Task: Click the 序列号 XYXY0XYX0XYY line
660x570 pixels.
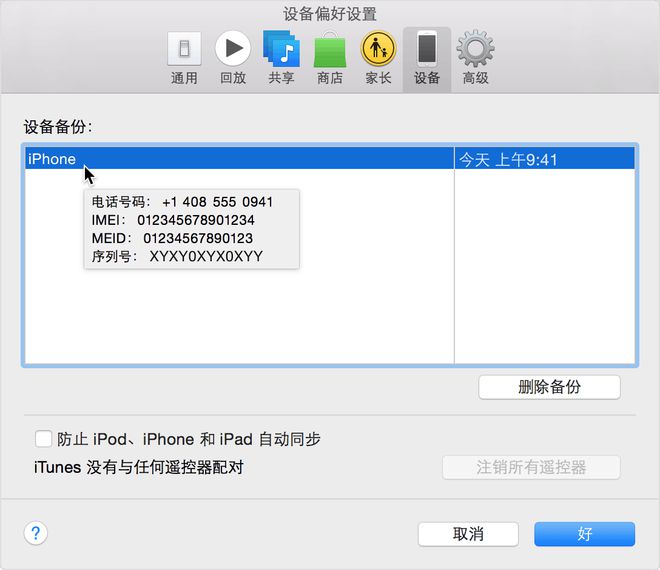Action: pos(177,256)
